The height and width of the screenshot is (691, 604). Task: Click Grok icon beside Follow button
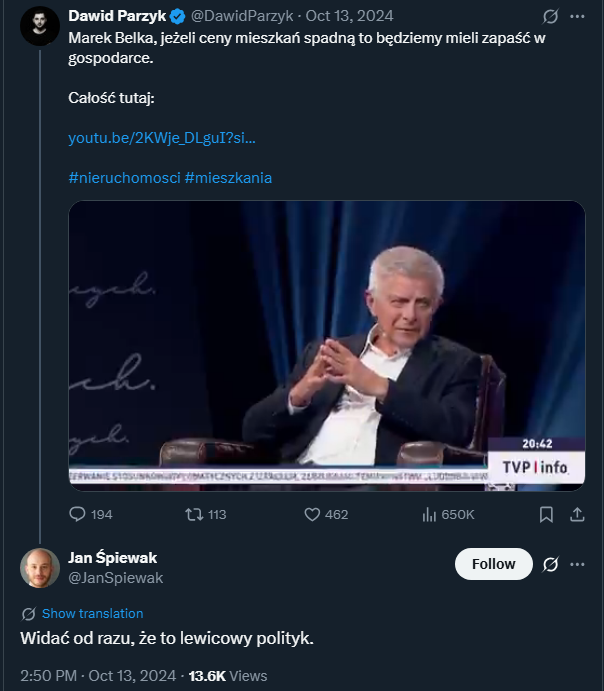(x=549, y=565)
